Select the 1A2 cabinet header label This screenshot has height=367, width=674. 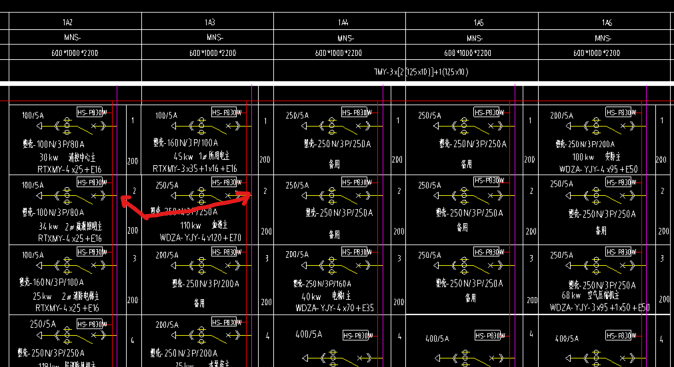click(x=67, y=22)
